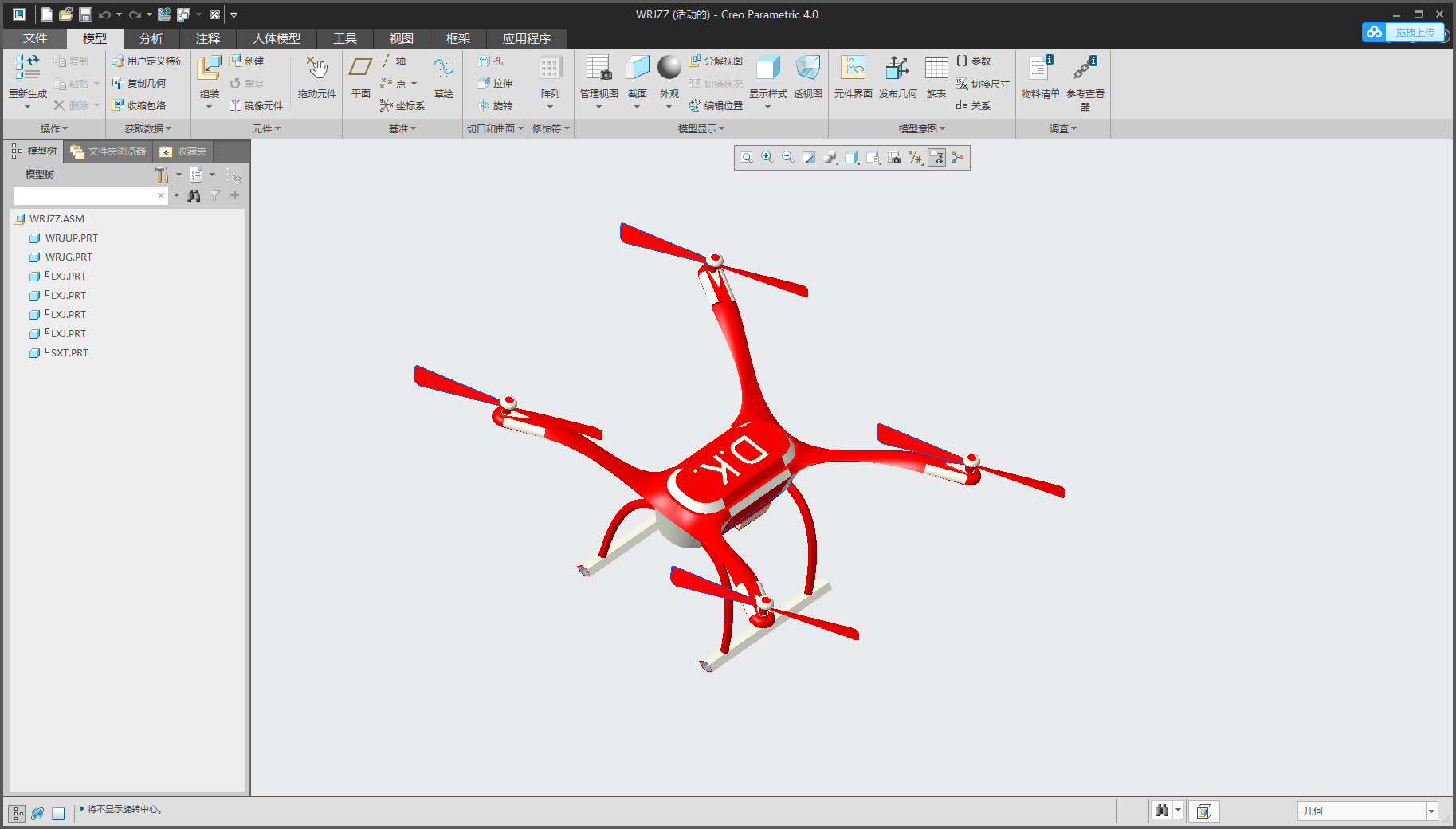The image size is (1456, 829).
Task: Click the Repaint icon in graphics toolbar
Action: click(809, 158)
